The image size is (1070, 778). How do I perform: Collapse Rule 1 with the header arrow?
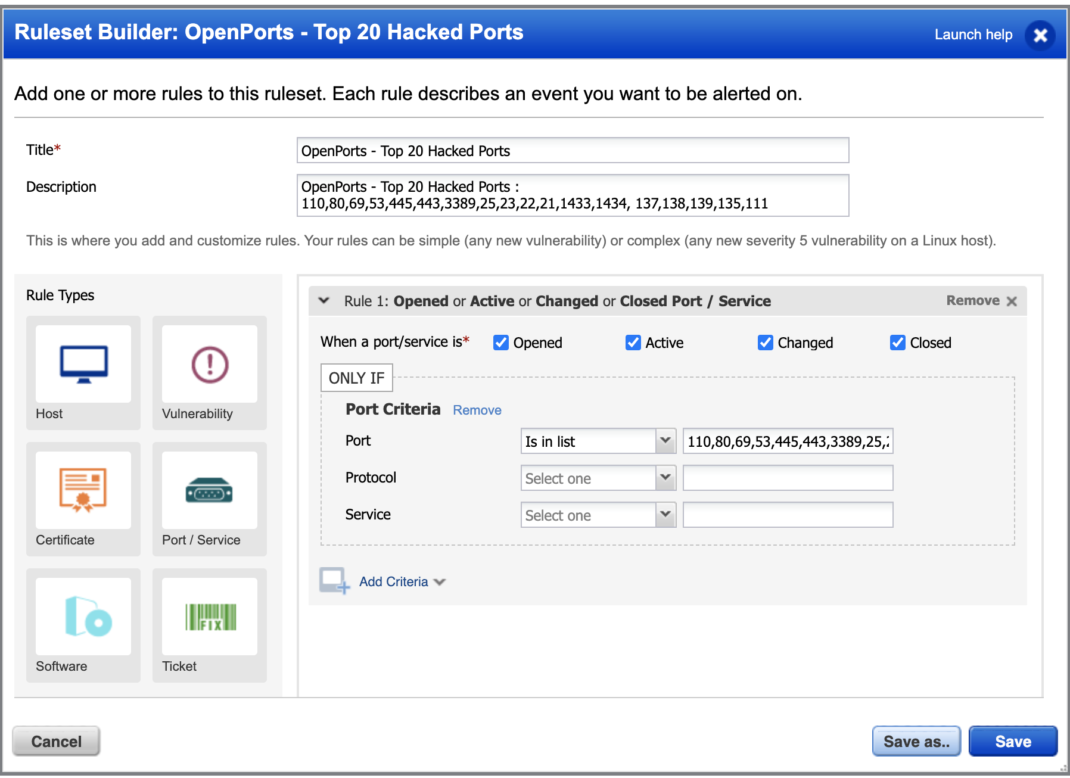click(x=324, y=301)
